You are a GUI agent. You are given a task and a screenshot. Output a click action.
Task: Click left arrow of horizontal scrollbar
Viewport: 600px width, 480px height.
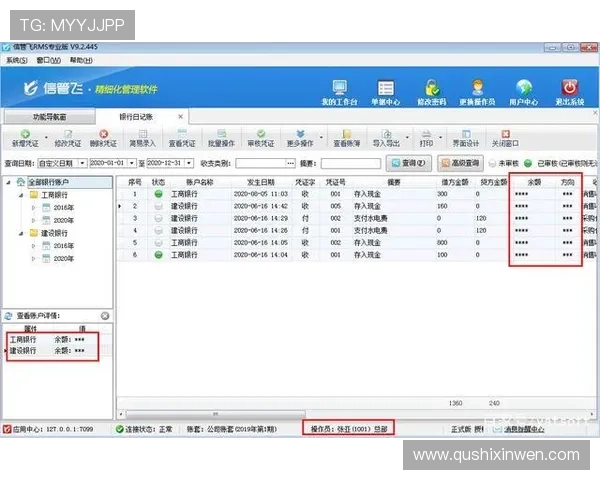point(121,414)
